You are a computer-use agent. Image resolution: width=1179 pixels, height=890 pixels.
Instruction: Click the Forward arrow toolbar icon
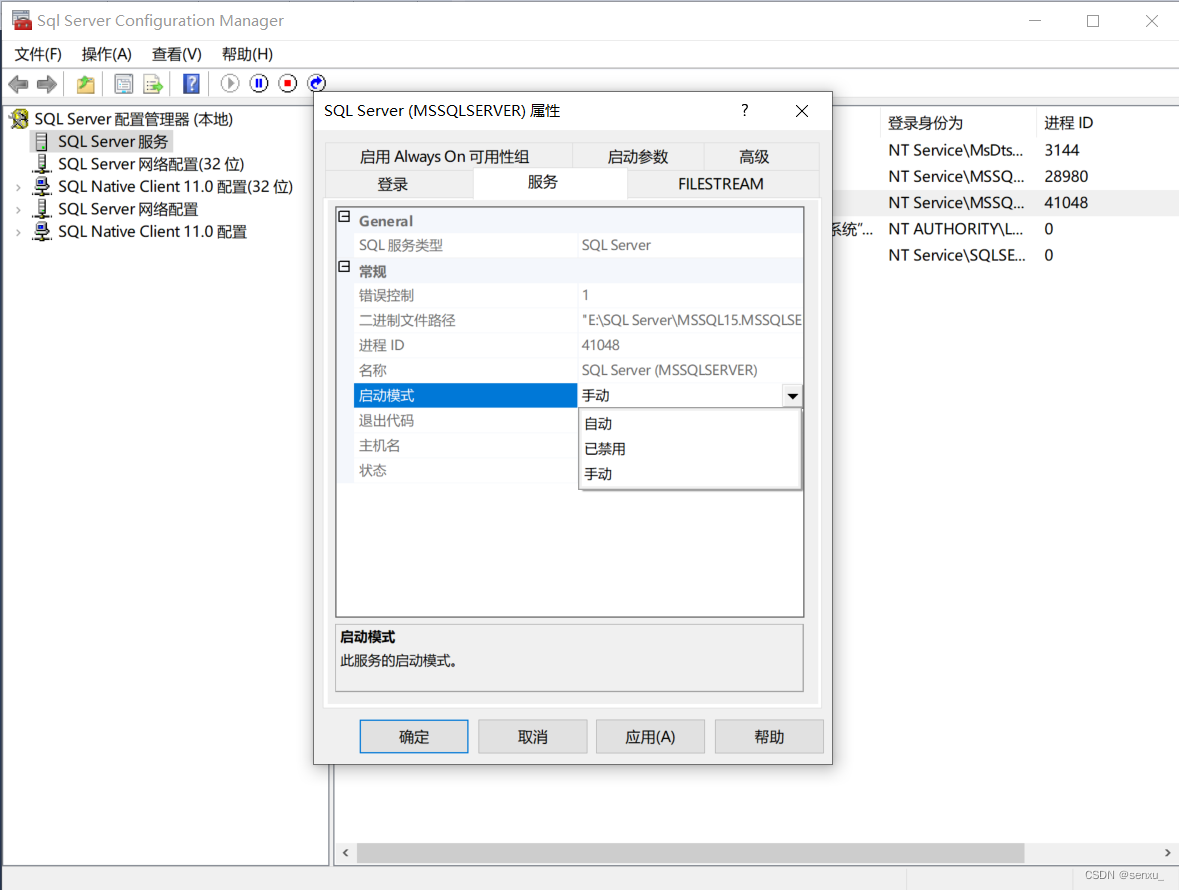(x=47, y=83)
